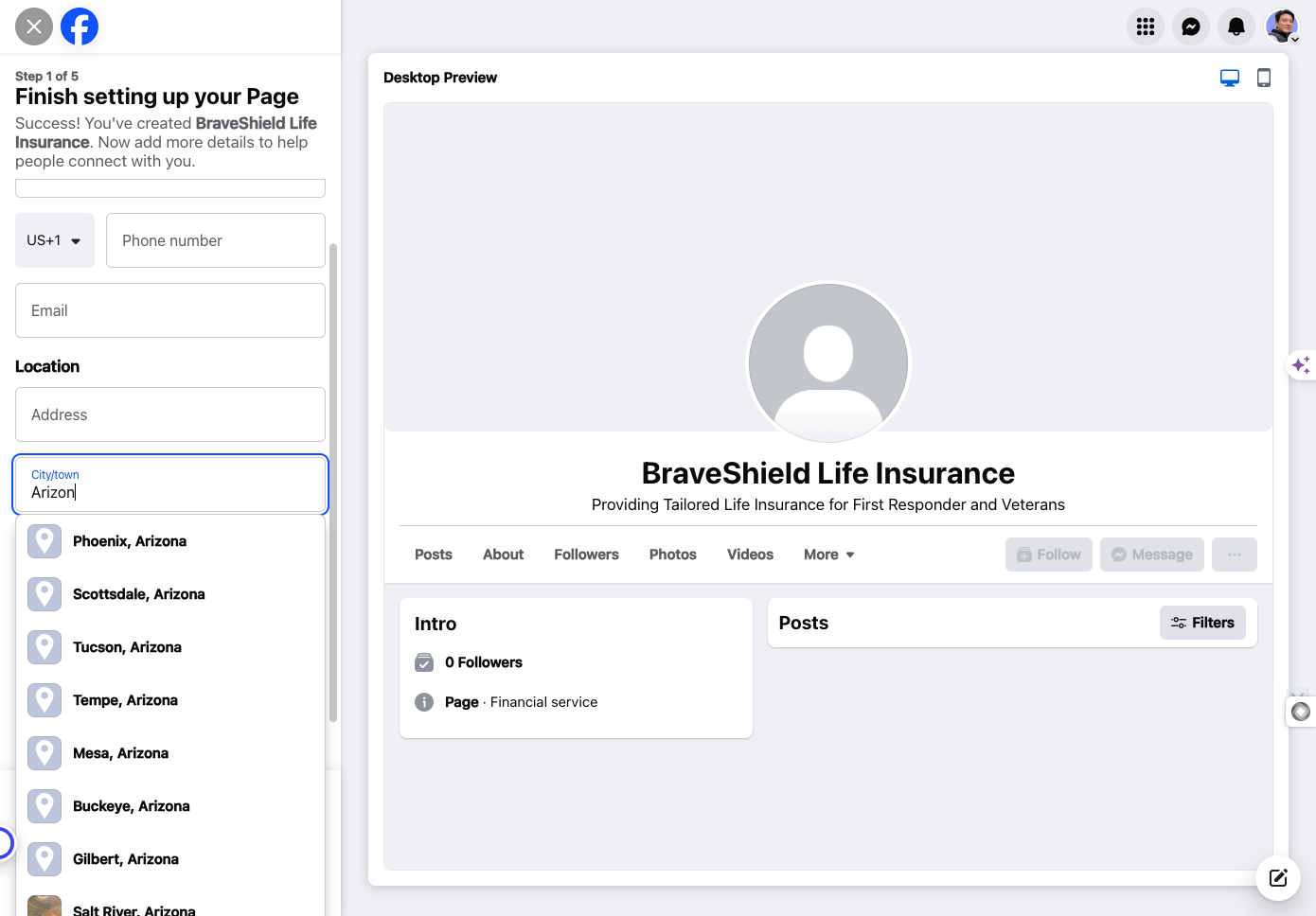Click the Message button
Image resolution: width=1316 pixels, height=916 pixels.
point(1152,555)
